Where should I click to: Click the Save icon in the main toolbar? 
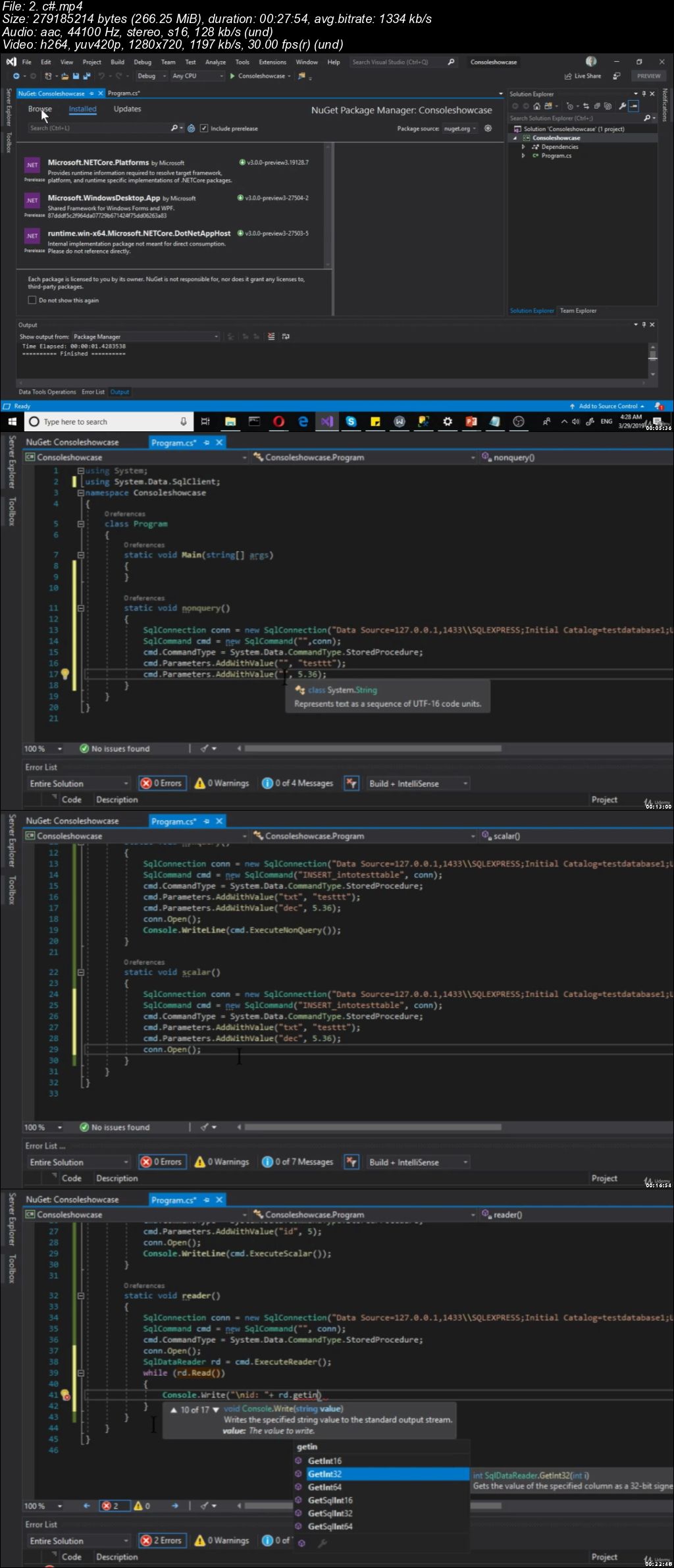[76, 76]
